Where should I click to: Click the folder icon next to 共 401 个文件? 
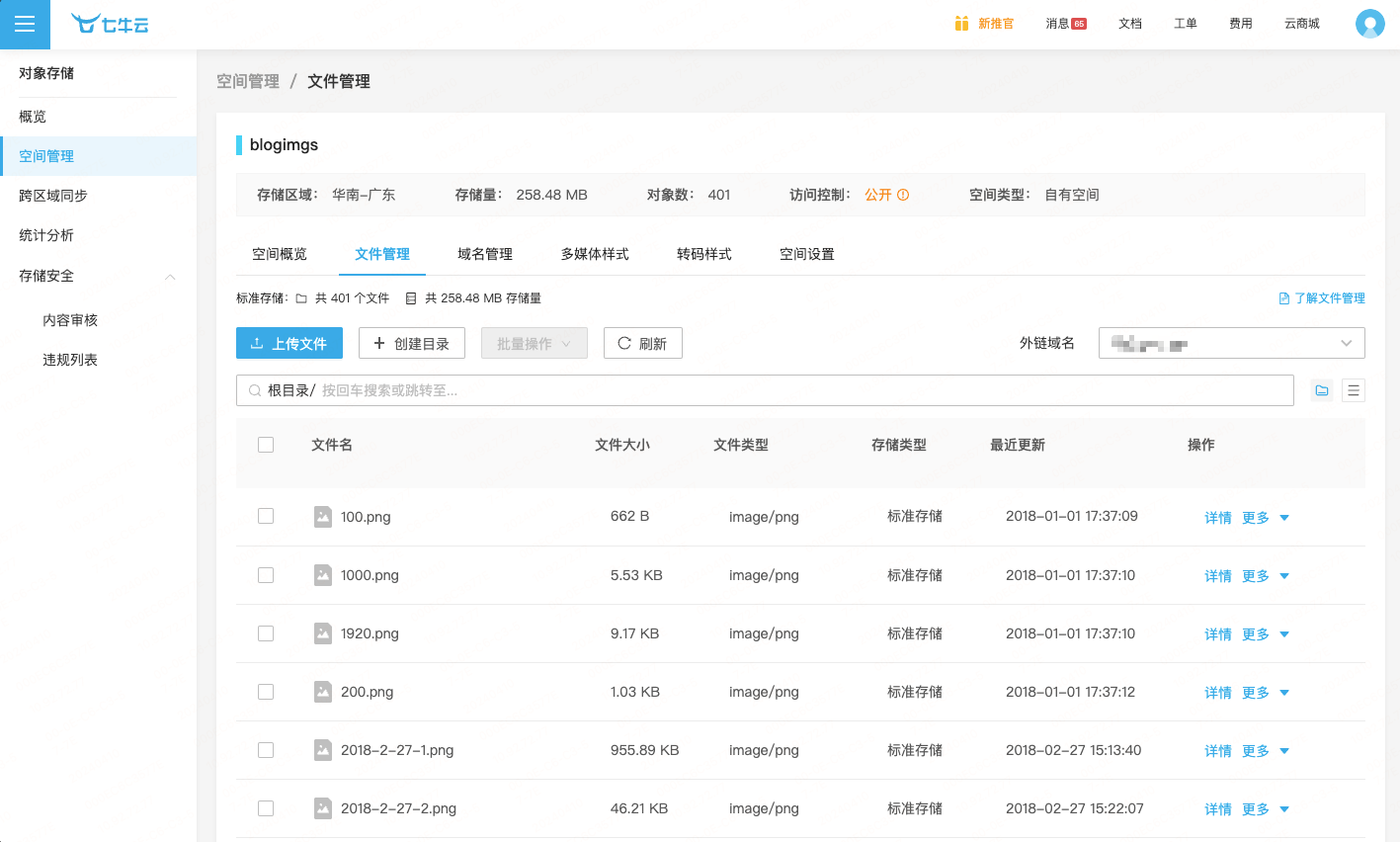(301, 298)
